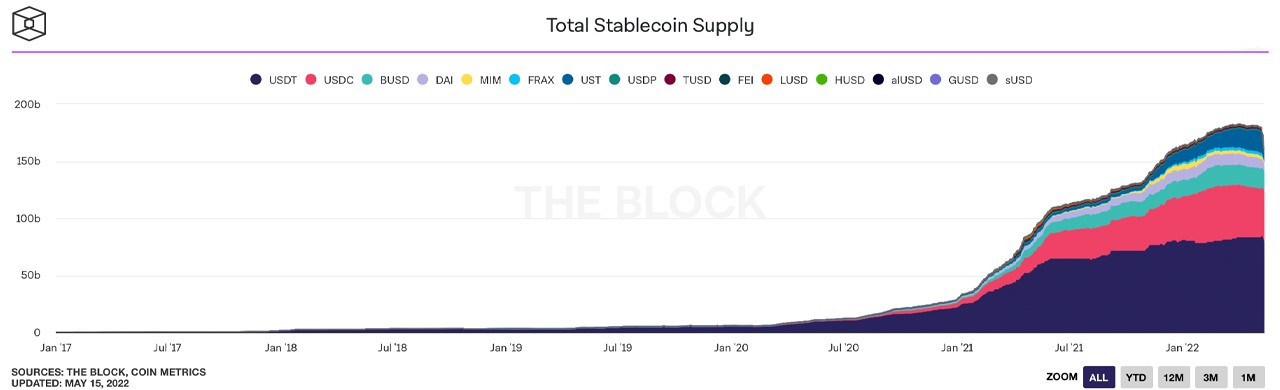Toggle the USDT legend series

274,79
